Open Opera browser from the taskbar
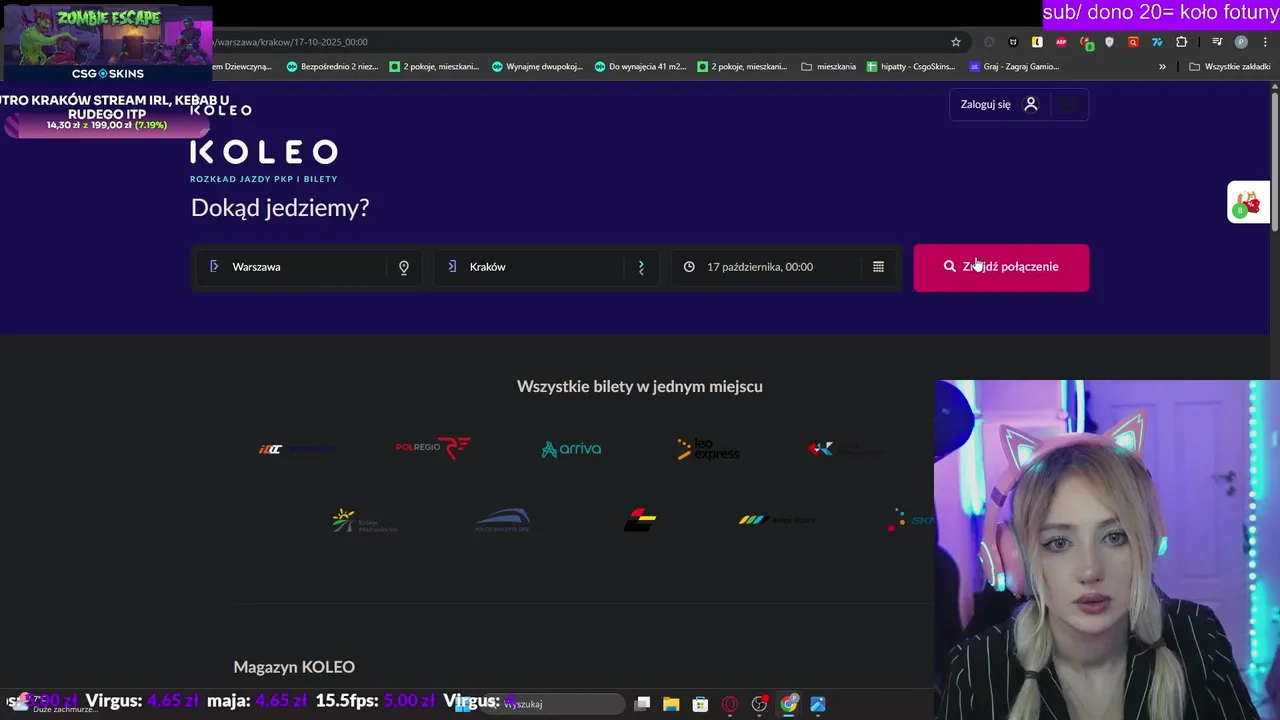Image resolution: width=1280 pixels, height=720 pixels. coord(730,704)
